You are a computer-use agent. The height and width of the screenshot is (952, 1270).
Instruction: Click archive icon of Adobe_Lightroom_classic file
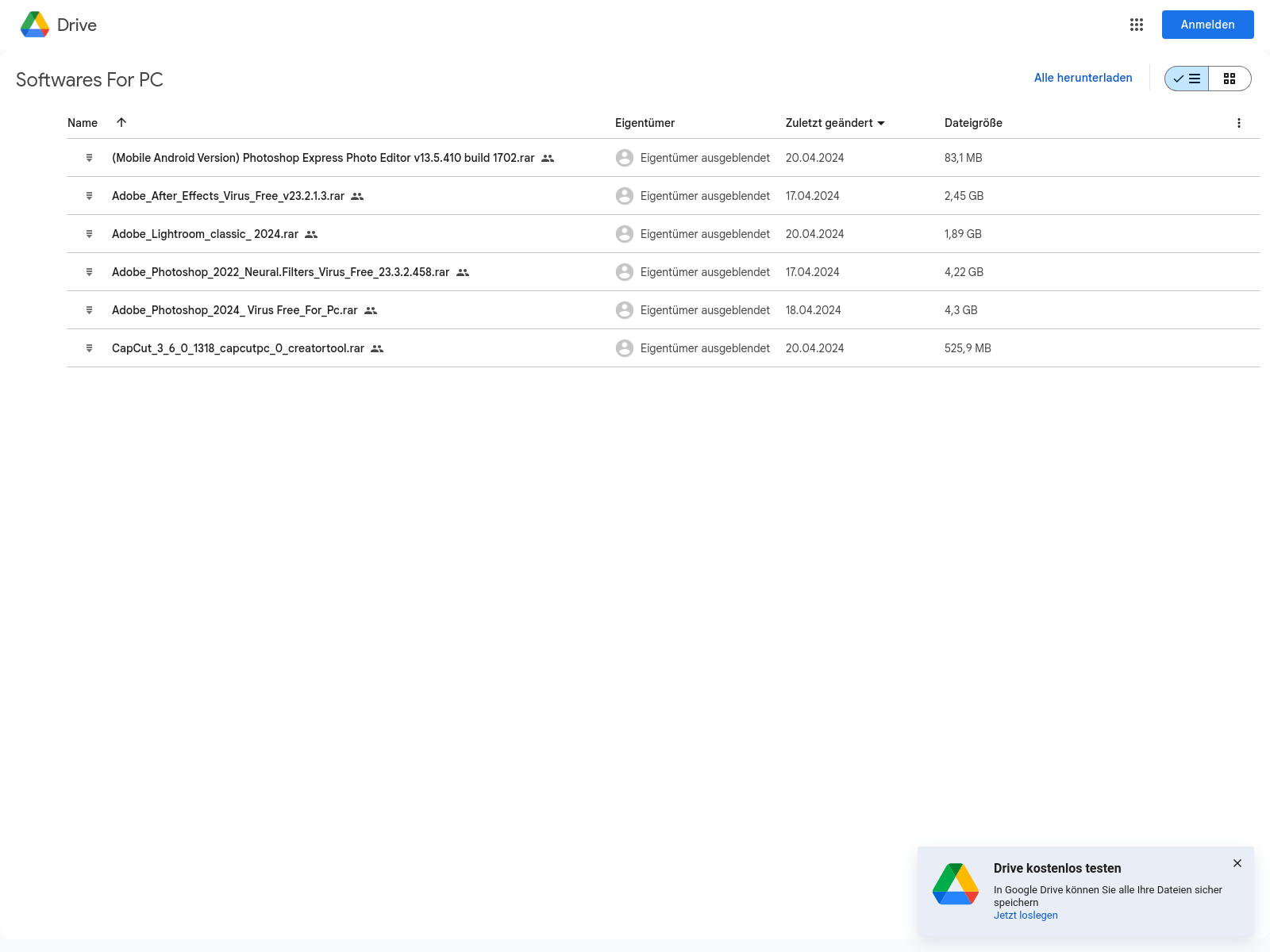click(x=89, y=234)
